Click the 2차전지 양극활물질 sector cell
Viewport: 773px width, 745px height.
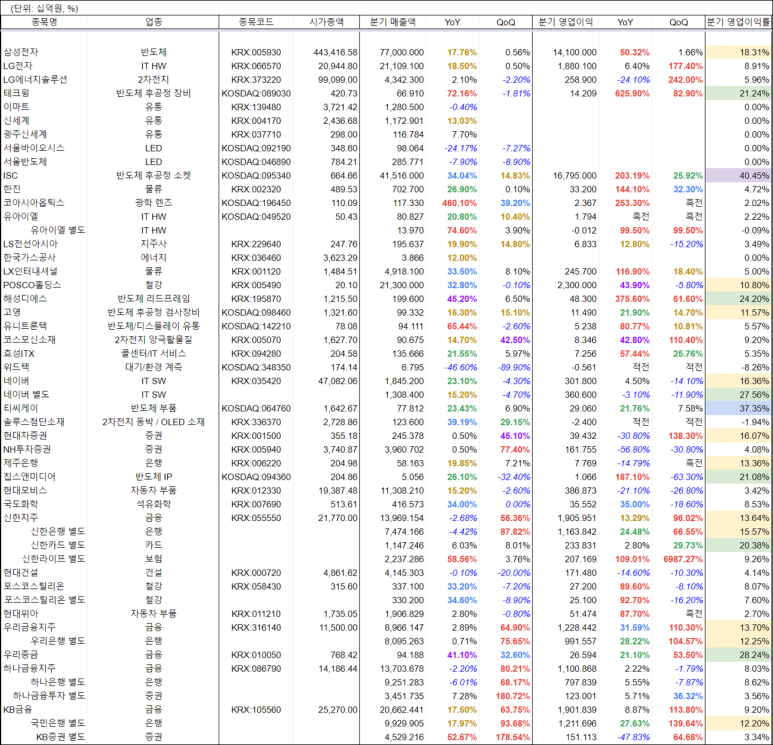click(153, 340)
